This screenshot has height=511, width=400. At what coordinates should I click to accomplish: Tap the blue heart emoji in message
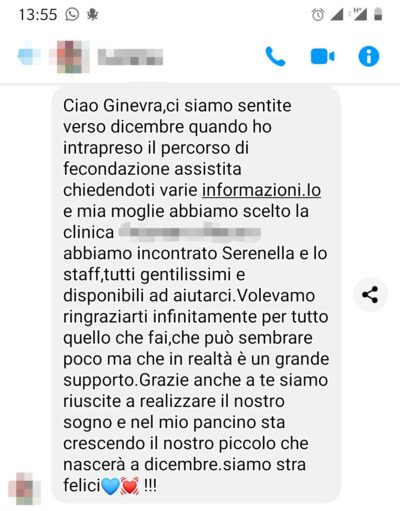pyautogui.click(x=110, y=486)
